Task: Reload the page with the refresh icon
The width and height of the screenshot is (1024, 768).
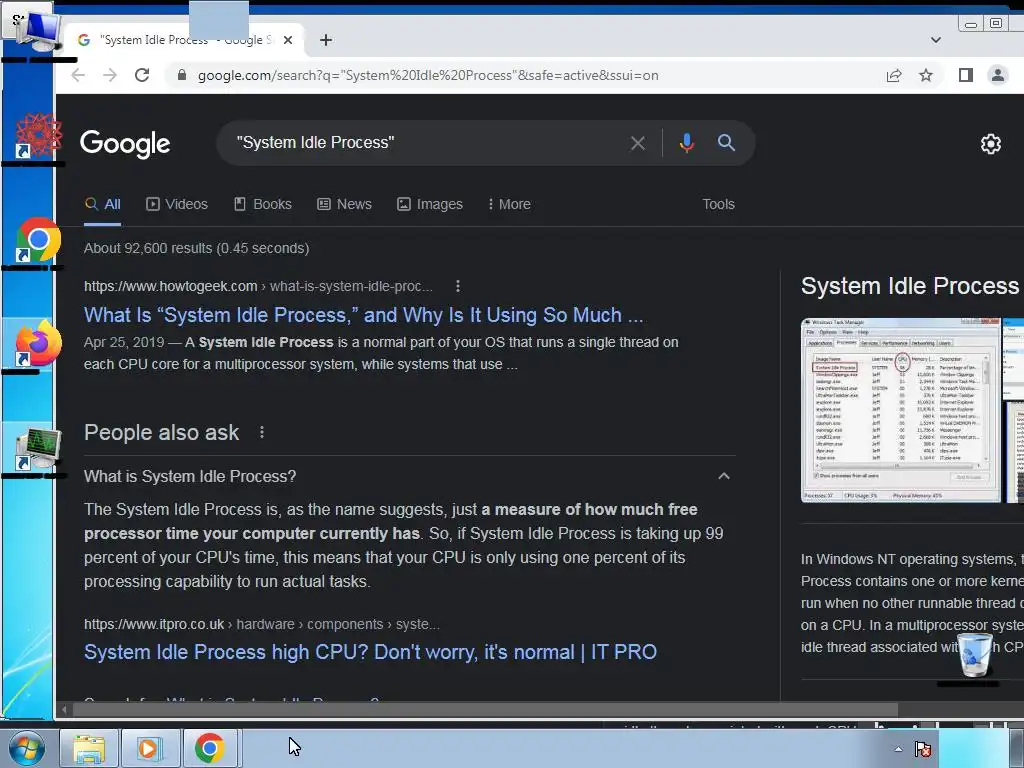Action: point(142,75)
